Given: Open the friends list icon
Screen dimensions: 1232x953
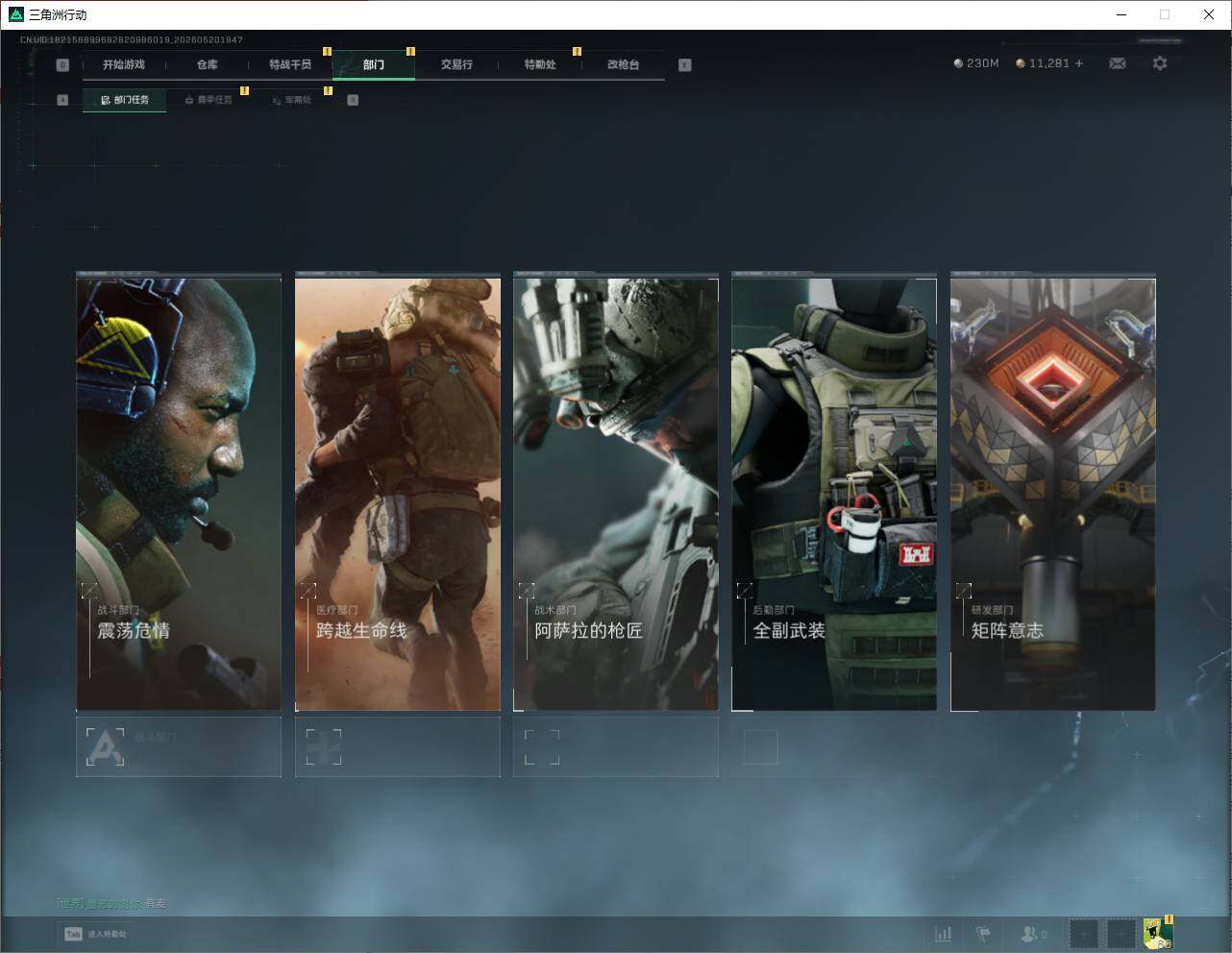Looking at the screenshot, I should (1033, 934).
